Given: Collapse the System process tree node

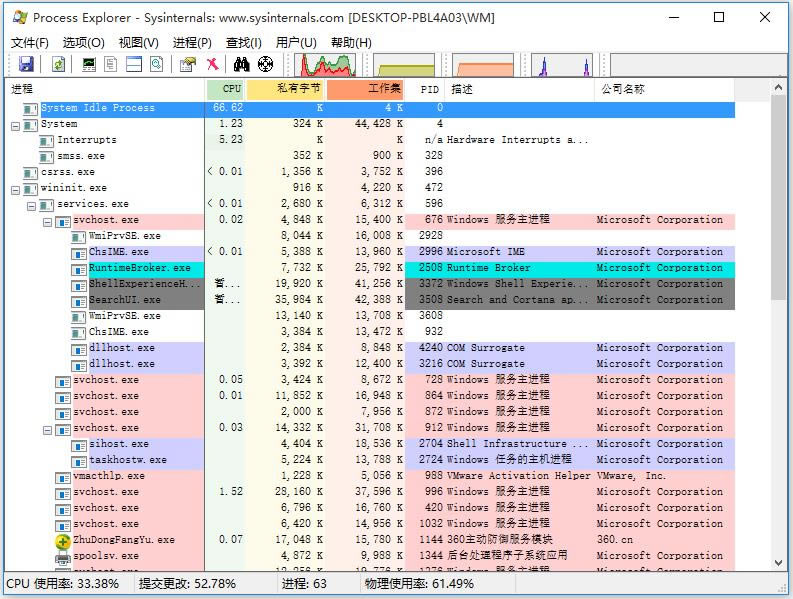Looking at the screenshot, I should coord(16,125).
